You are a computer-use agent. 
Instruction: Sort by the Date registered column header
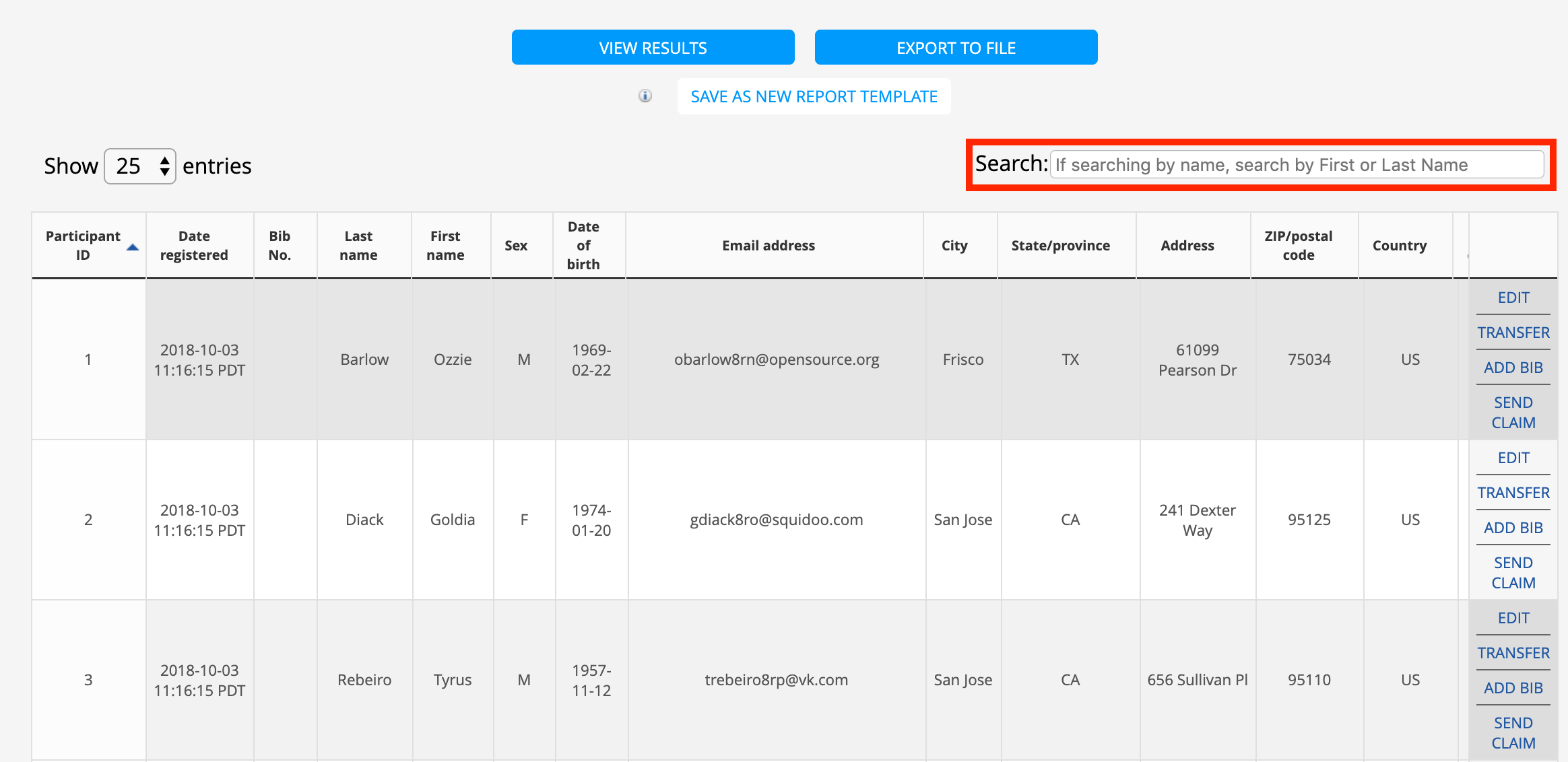click(x=194, y=246)
